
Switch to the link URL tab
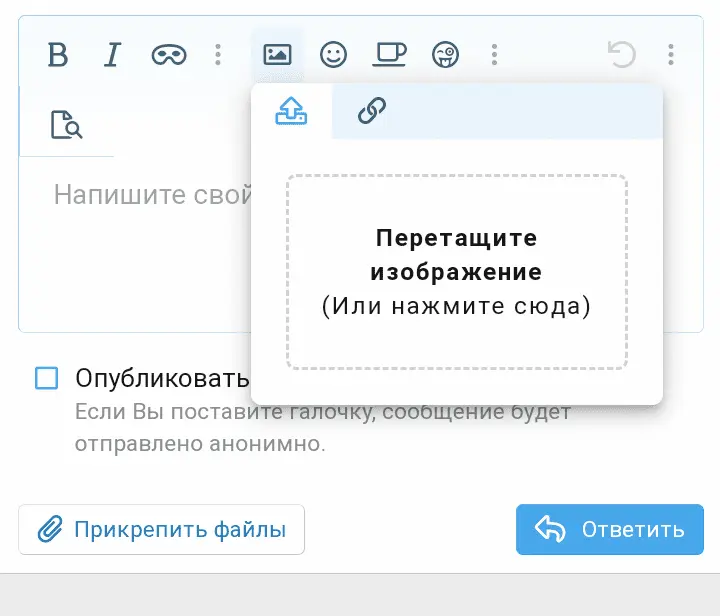coord(372,111)
